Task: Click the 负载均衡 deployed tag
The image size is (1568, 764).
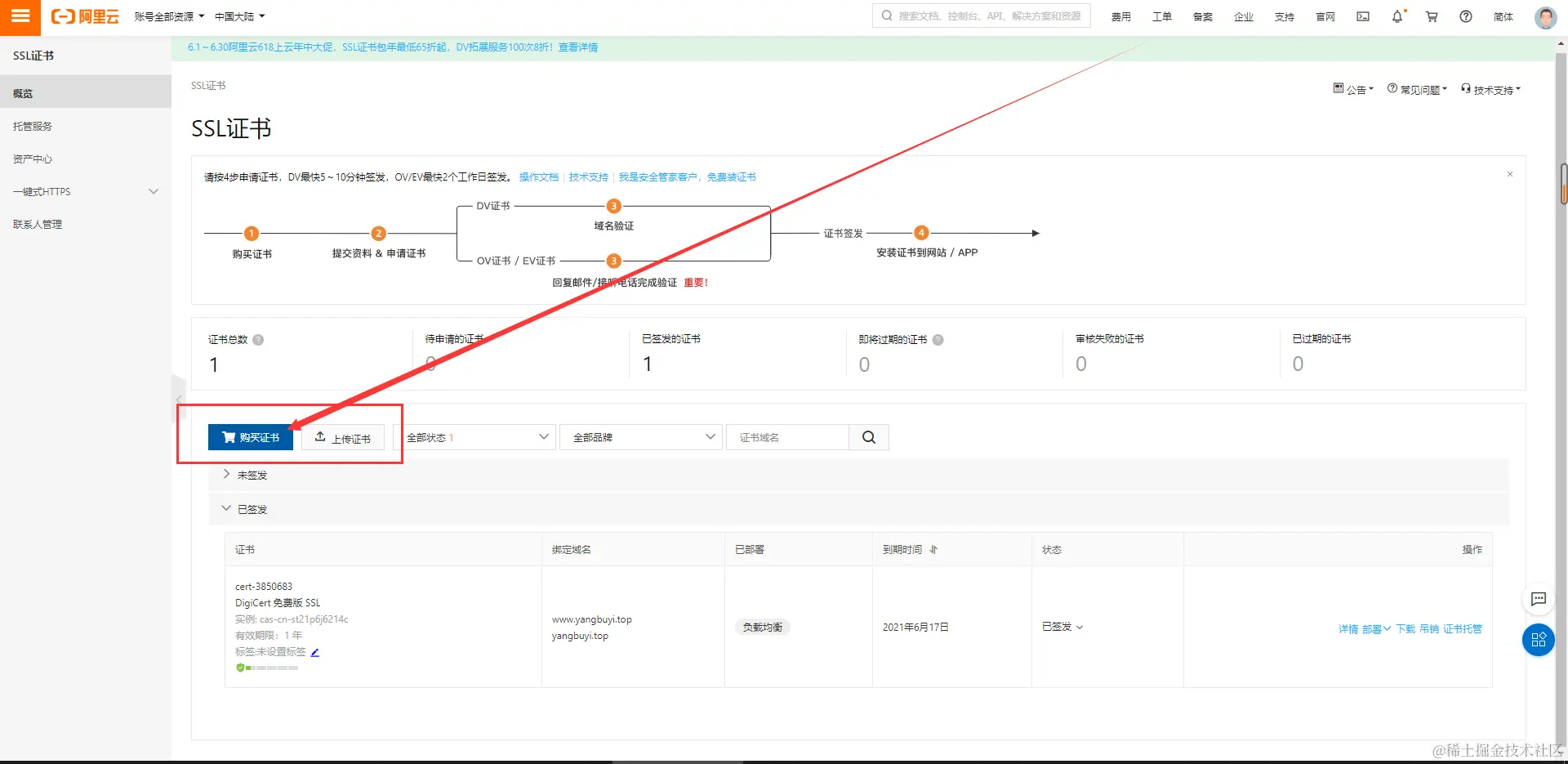Action: pos(763,628)
